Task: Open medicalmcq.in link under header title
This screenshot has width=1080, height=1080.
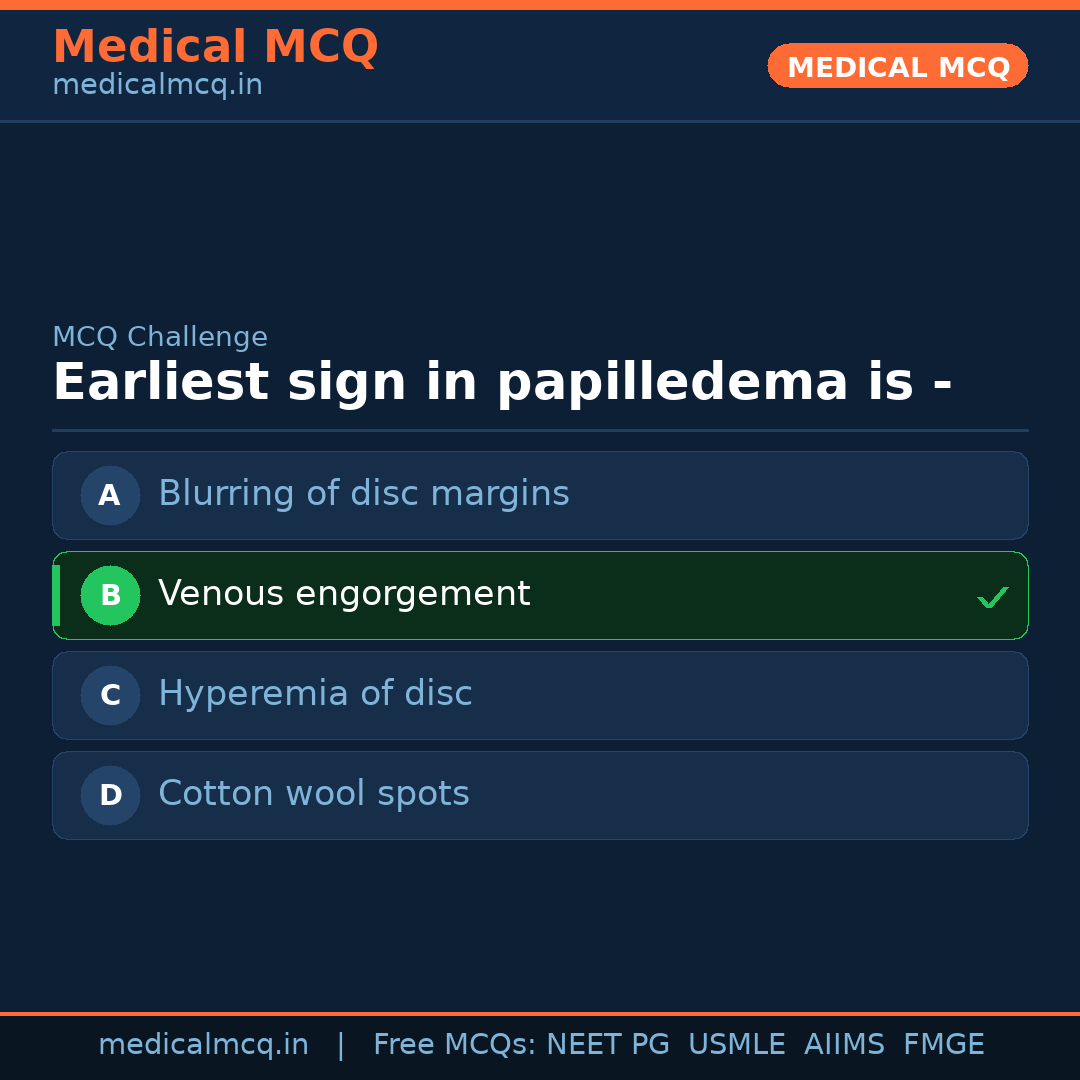Action: [x=157, y=86]
